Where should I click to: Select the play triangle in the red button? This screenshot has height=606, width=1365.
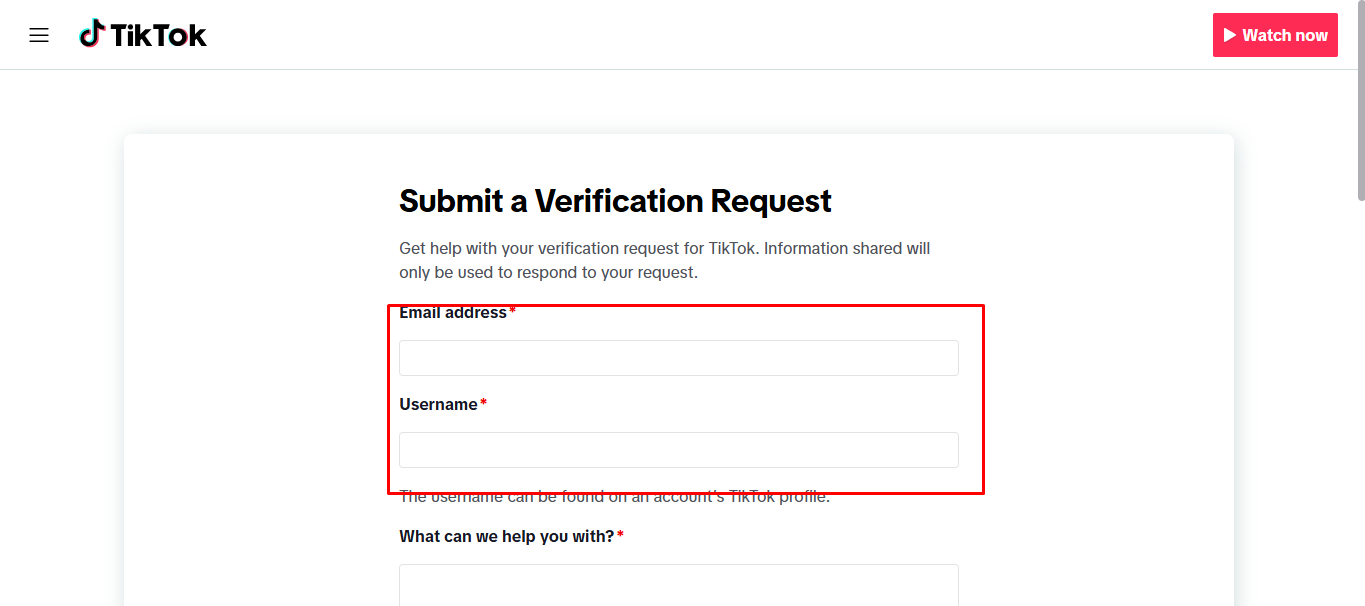[x=1230, y=34]
